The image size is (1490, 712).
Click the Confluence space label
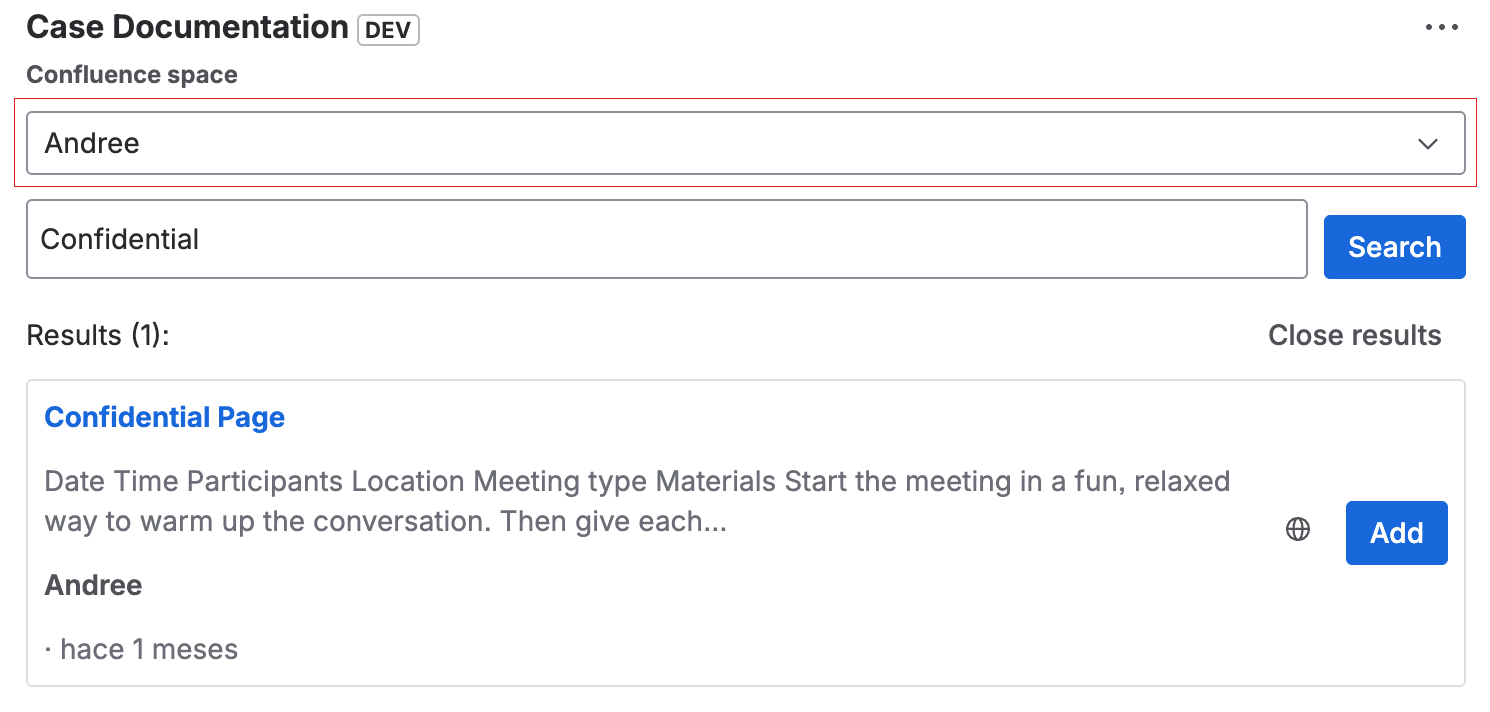pos(132,75)
